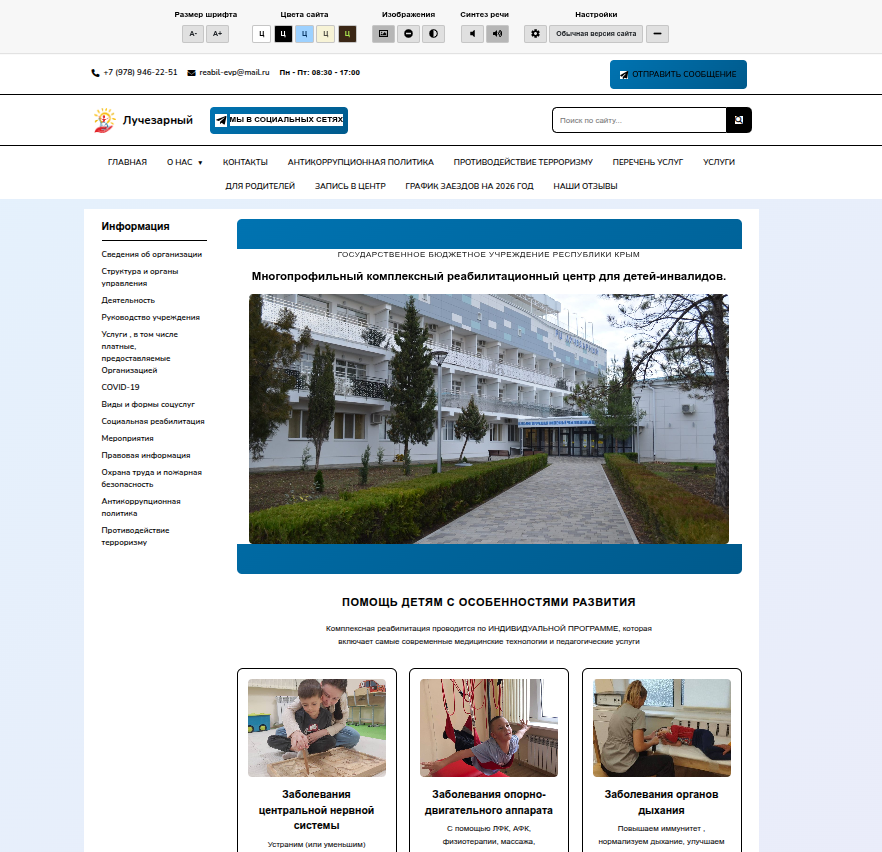Select the blue site color scheme swatch

tap(304, 34)
